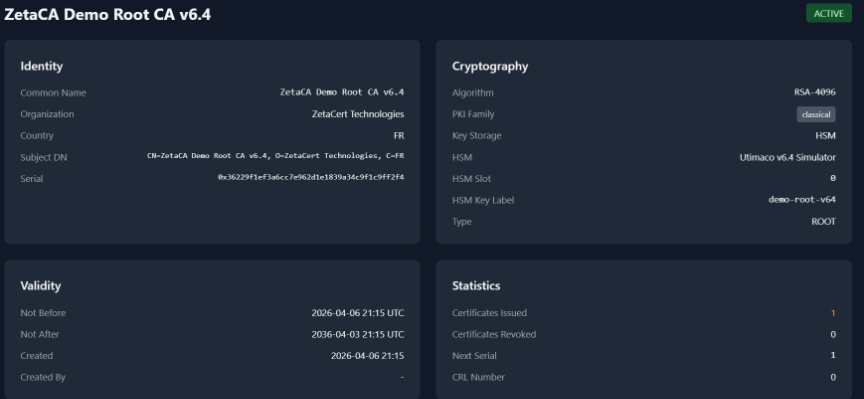Image resolution: width=864 pixels, height=399 pixels.
Task: Select the Serial hex value
Action: coord(311,177)
